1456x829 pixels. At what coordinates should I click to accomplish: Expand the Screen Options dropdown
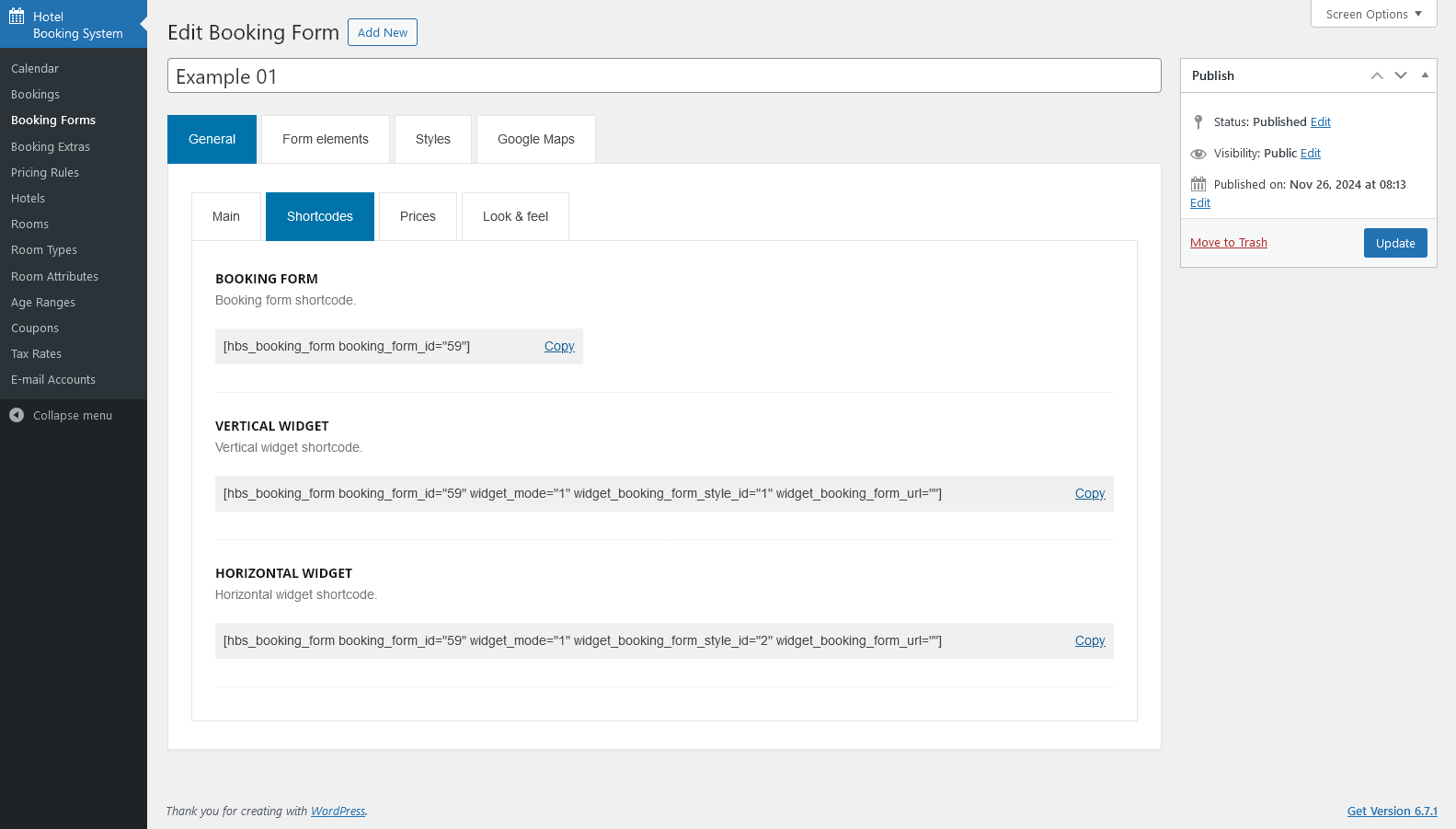pyautogui.click(x=1373, y=14)
